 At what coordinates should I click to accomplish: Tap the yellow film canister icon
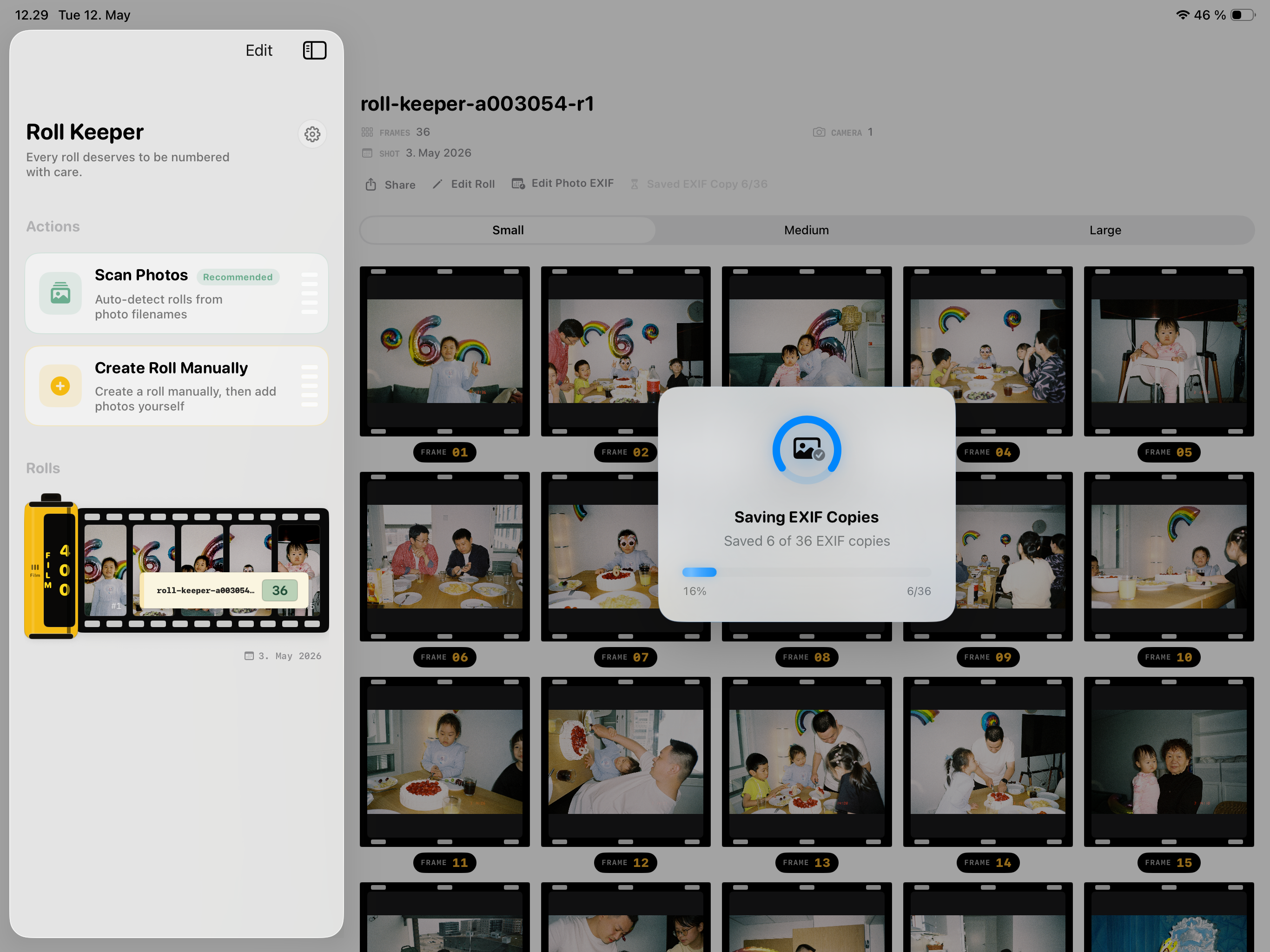click(x=51, y=566)
